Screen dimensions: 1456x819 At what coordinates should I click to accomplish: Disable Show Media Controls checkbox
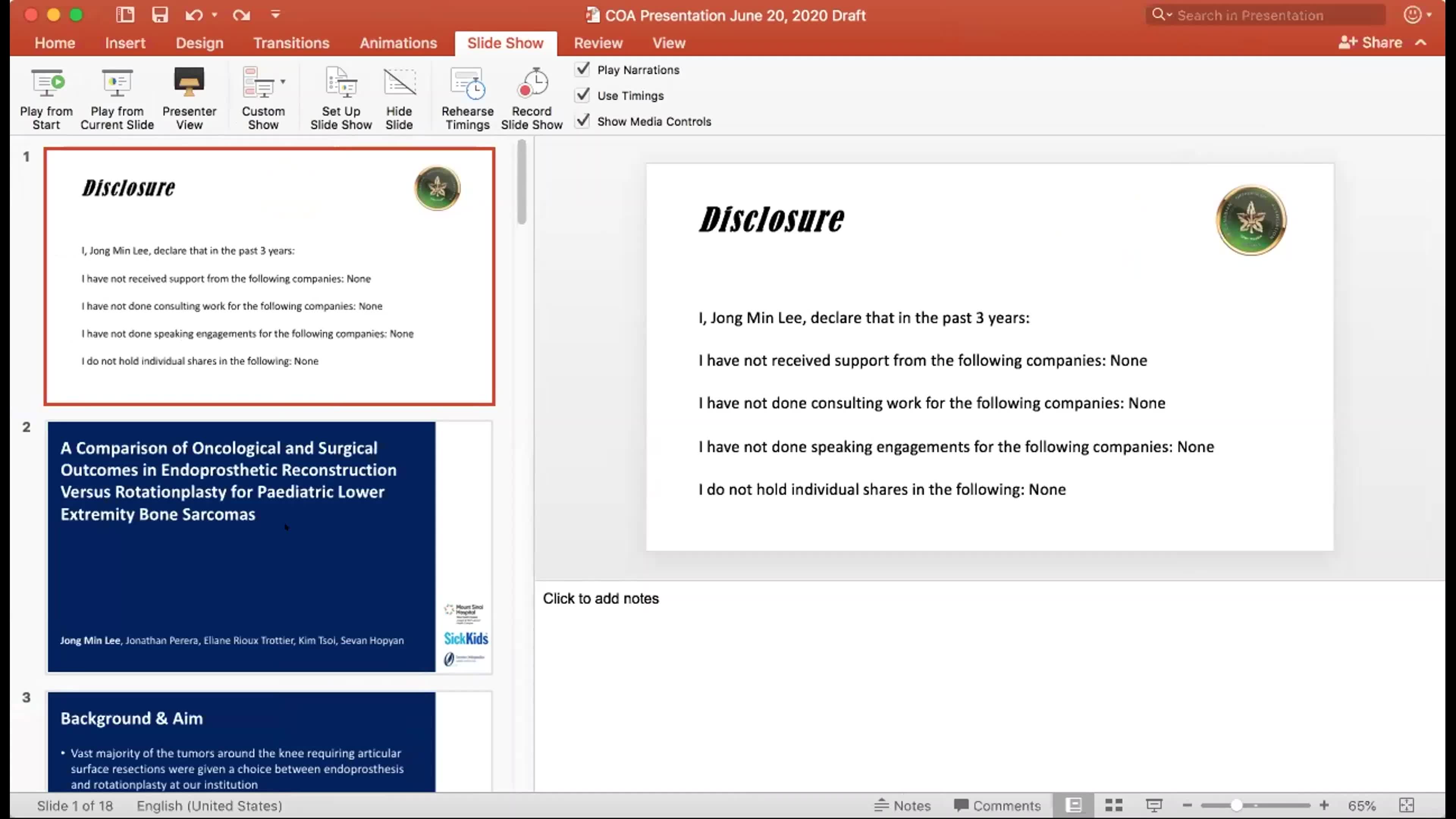click(x=583, y=121)
